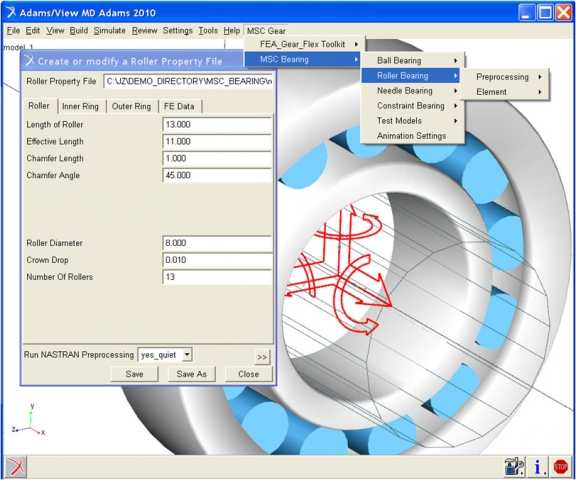Image resolution: width=576 pixels, height=480 pixels.
Task: Open the Build menu
Action: 79,30
